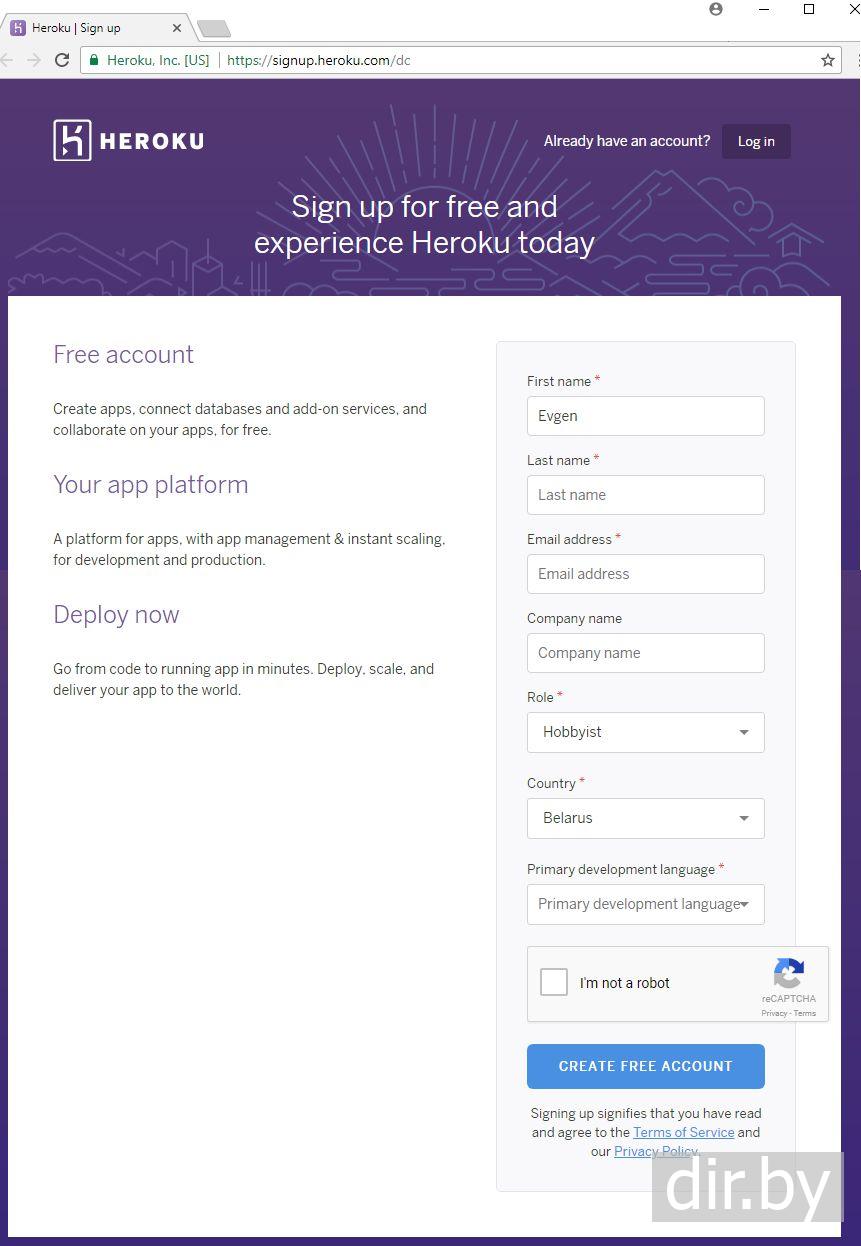
Task: Expand the Role dropdown showing Hobbyist
Action: (x=646, y=732)
